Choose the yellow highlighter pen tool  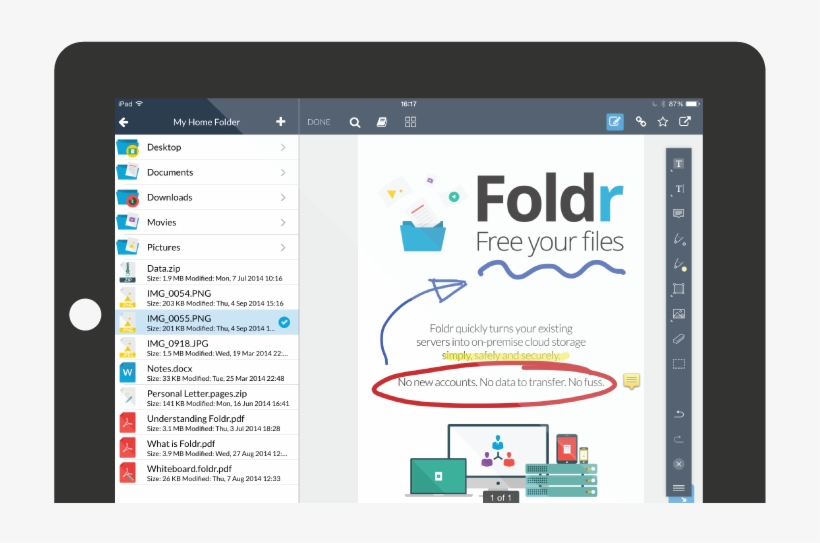(679, 264)
